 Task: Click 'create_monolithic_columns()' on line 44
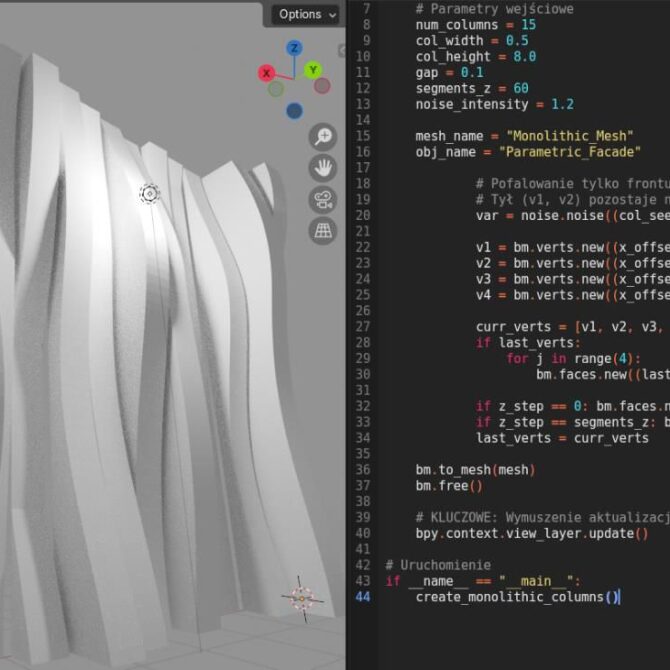coord(517,597)
